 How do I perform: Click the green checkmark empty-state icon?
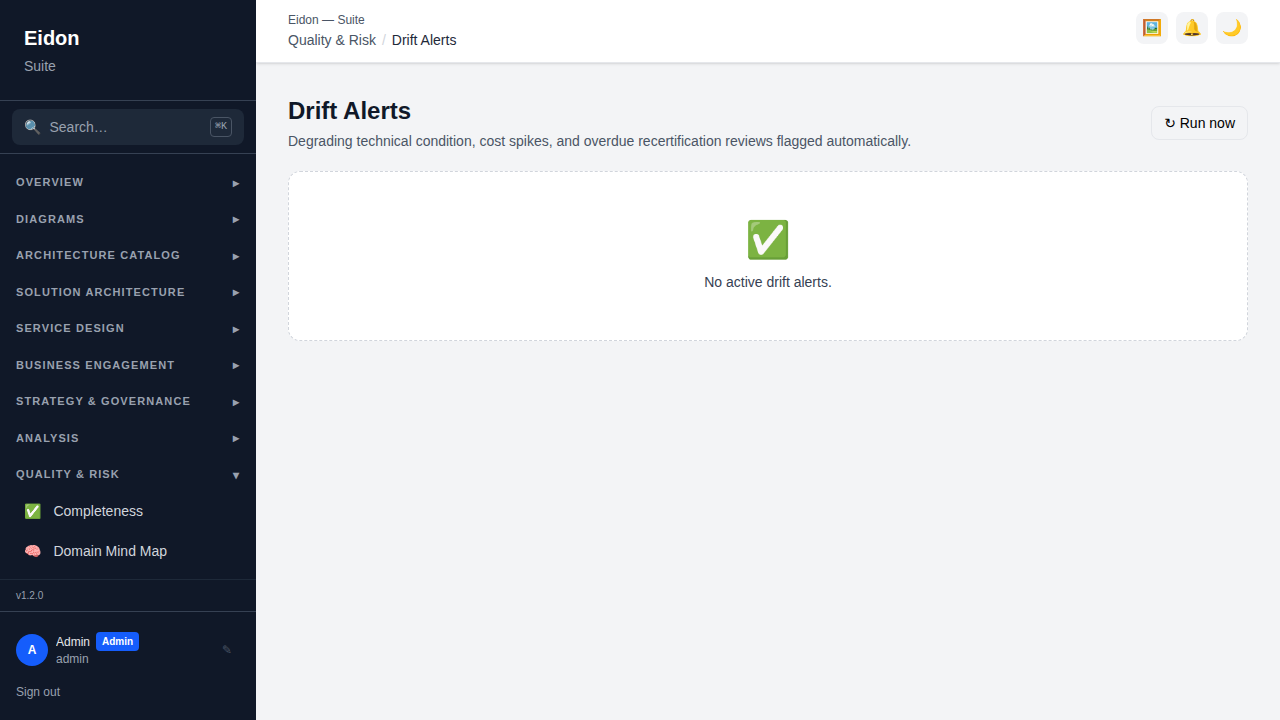768,240
